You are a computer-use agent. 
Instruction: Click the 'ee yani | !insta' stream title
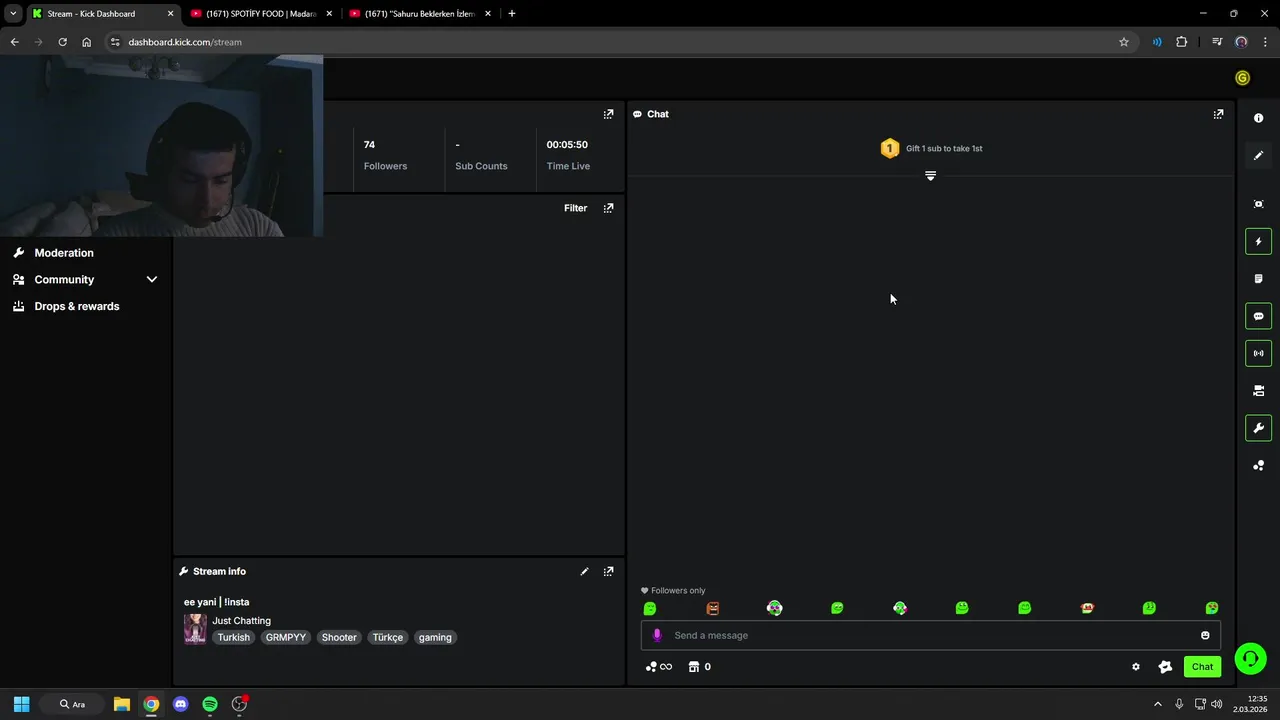tap(216, 602)
